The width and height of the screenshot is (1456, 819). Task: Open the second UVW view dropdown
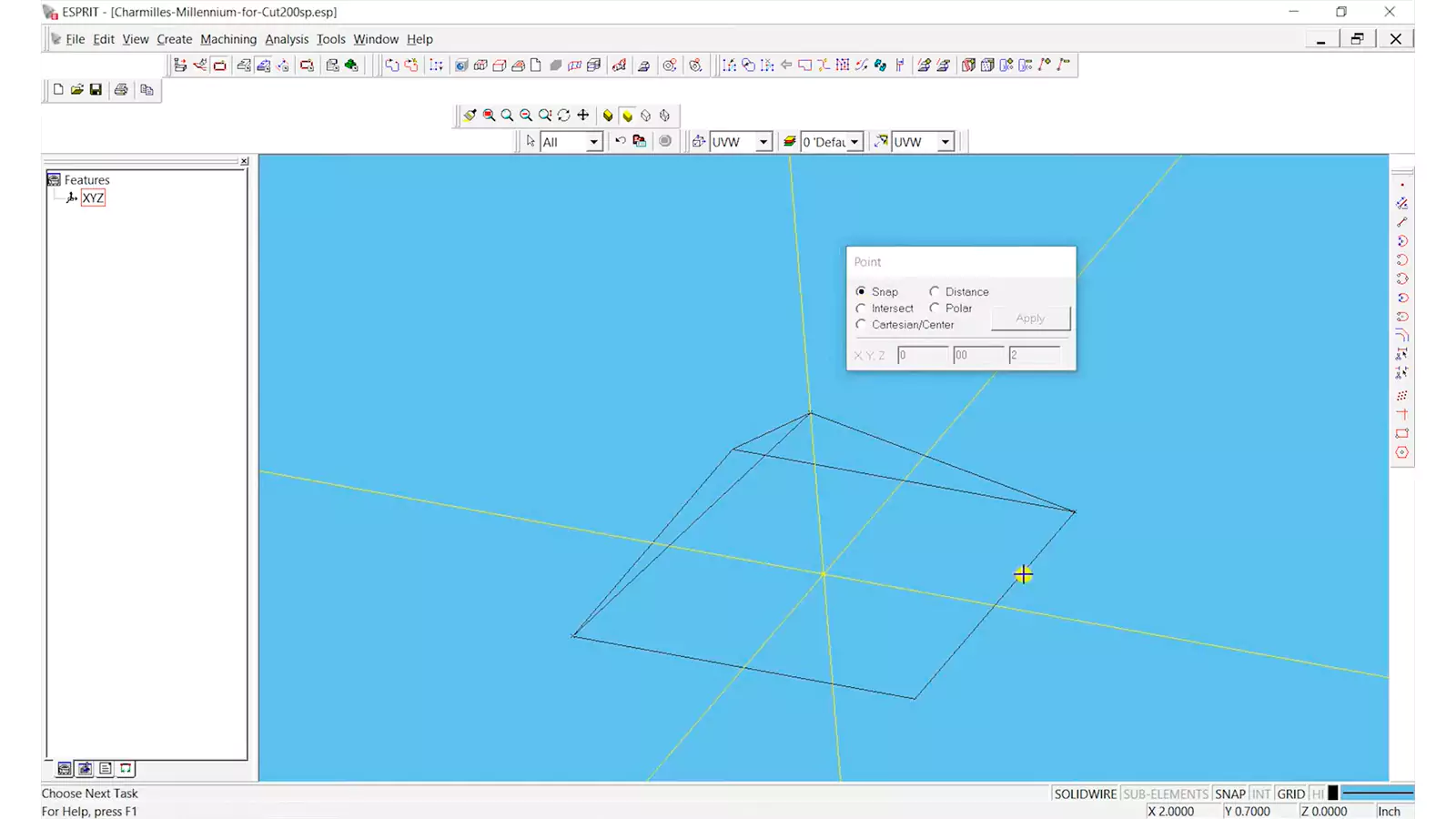click(x=945, y=142)
